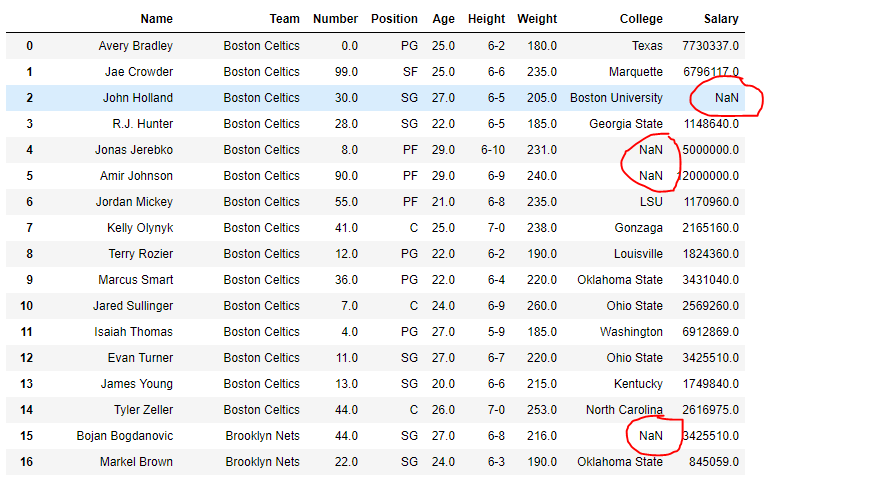Click the Position column header
This screenshot has height=479, width=895.
(x=394, y=19)
